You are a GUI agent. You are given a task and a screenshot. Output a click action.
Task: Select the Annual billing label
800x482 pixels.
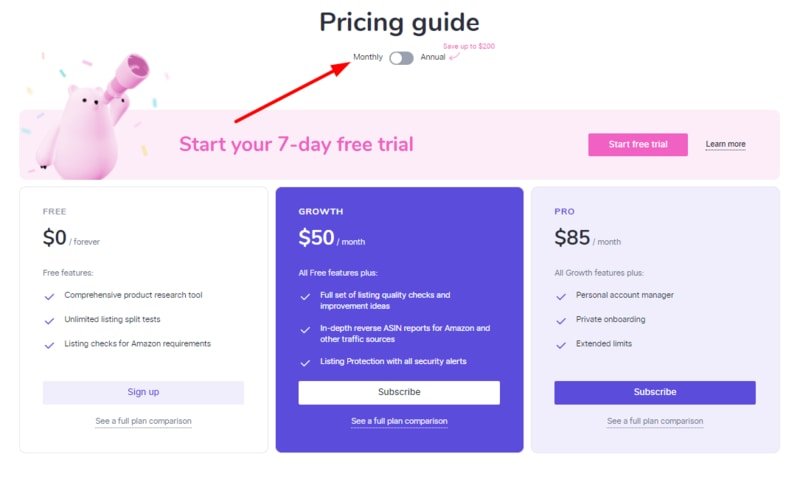(x=433, y=57)
